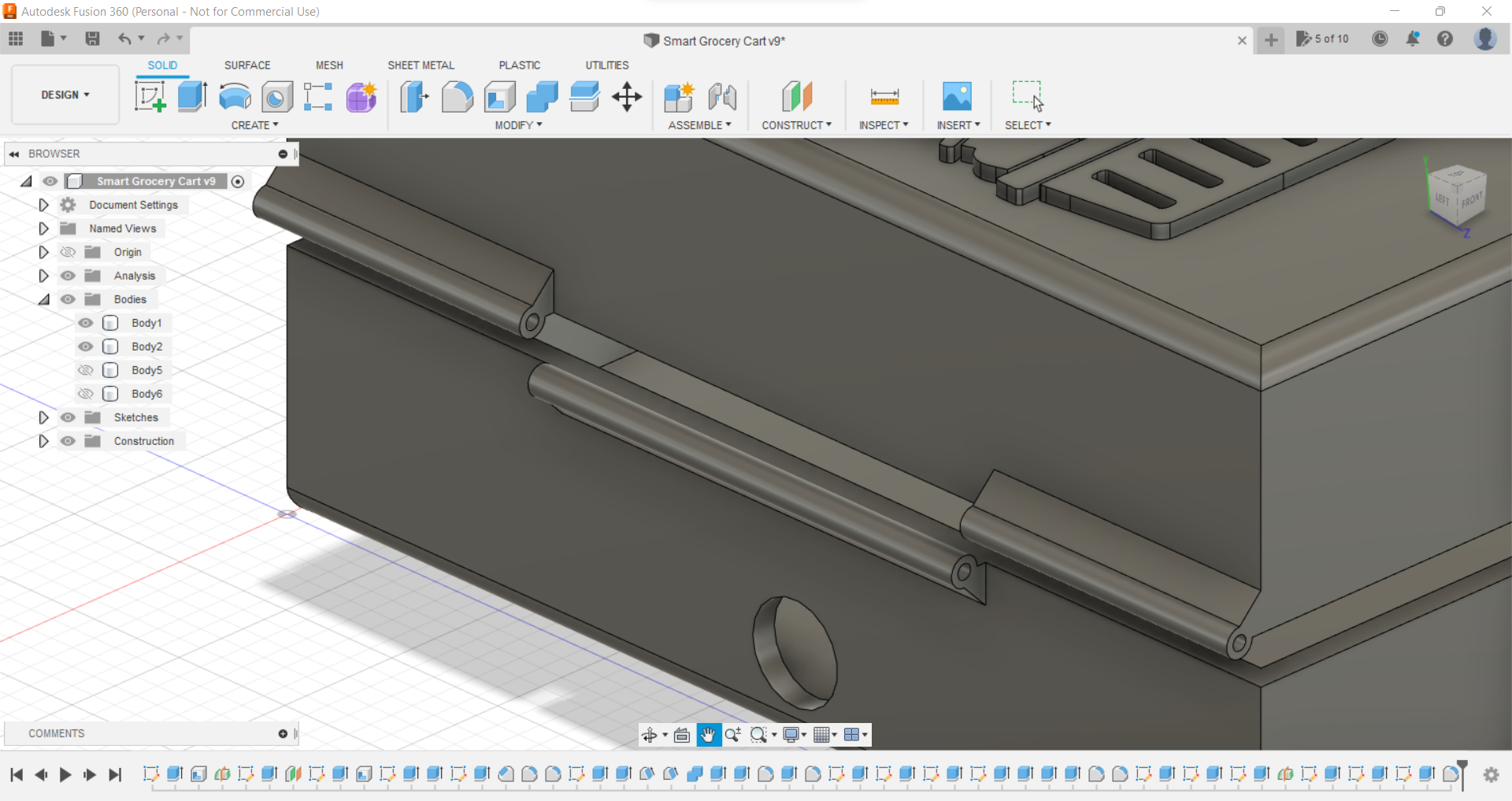Select the Create Sketch tool

click(x=150, y=97)
